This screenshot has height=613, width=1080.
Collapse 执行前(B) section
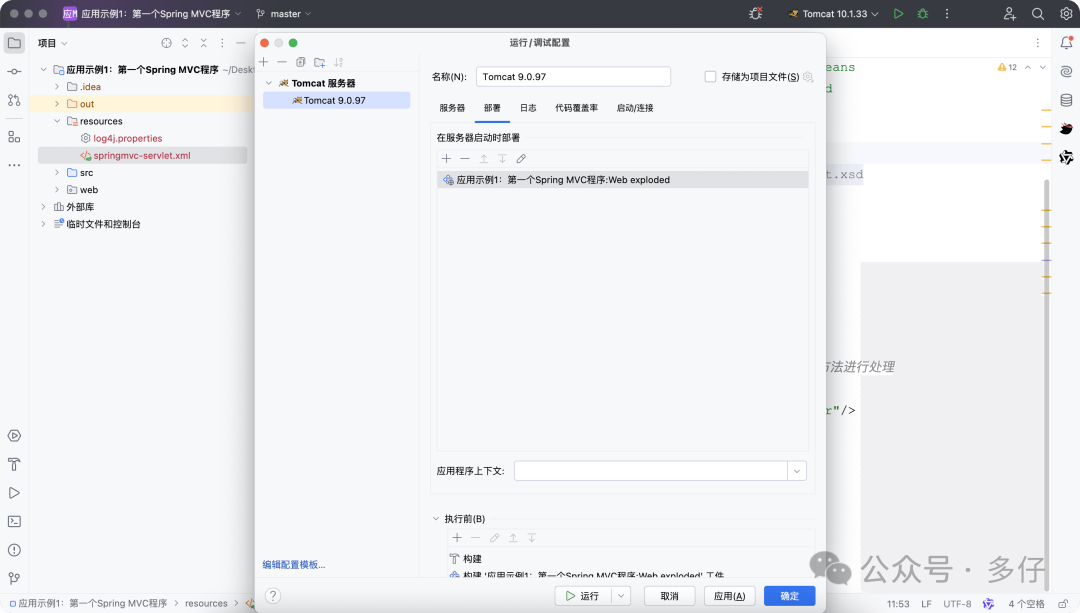click(x=436, y=519)
